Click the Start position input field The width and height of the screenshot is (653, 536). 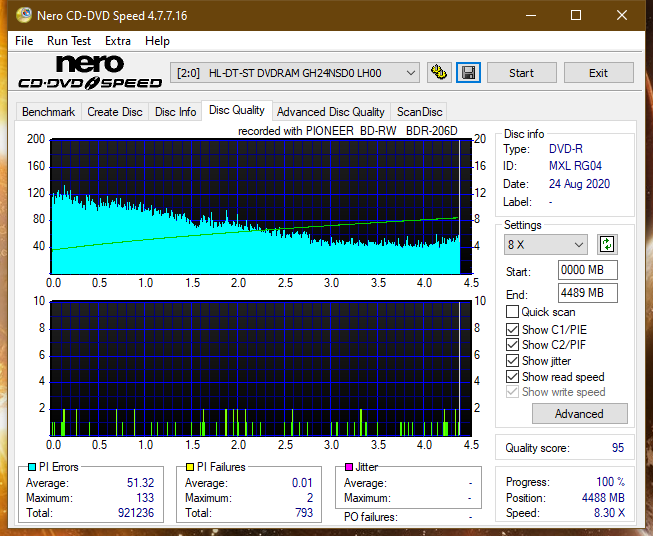(588, 270)
